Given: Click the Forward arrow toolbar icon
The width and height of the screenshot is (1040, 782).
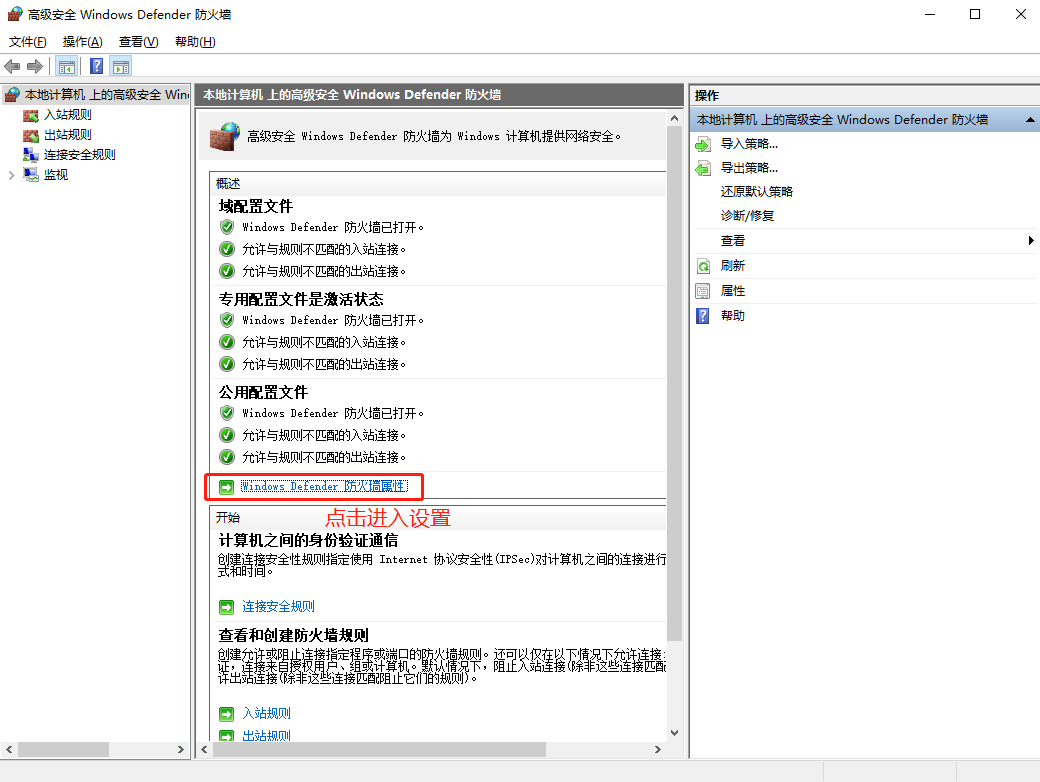Looking at the screenshot, I should coord(34,66).
